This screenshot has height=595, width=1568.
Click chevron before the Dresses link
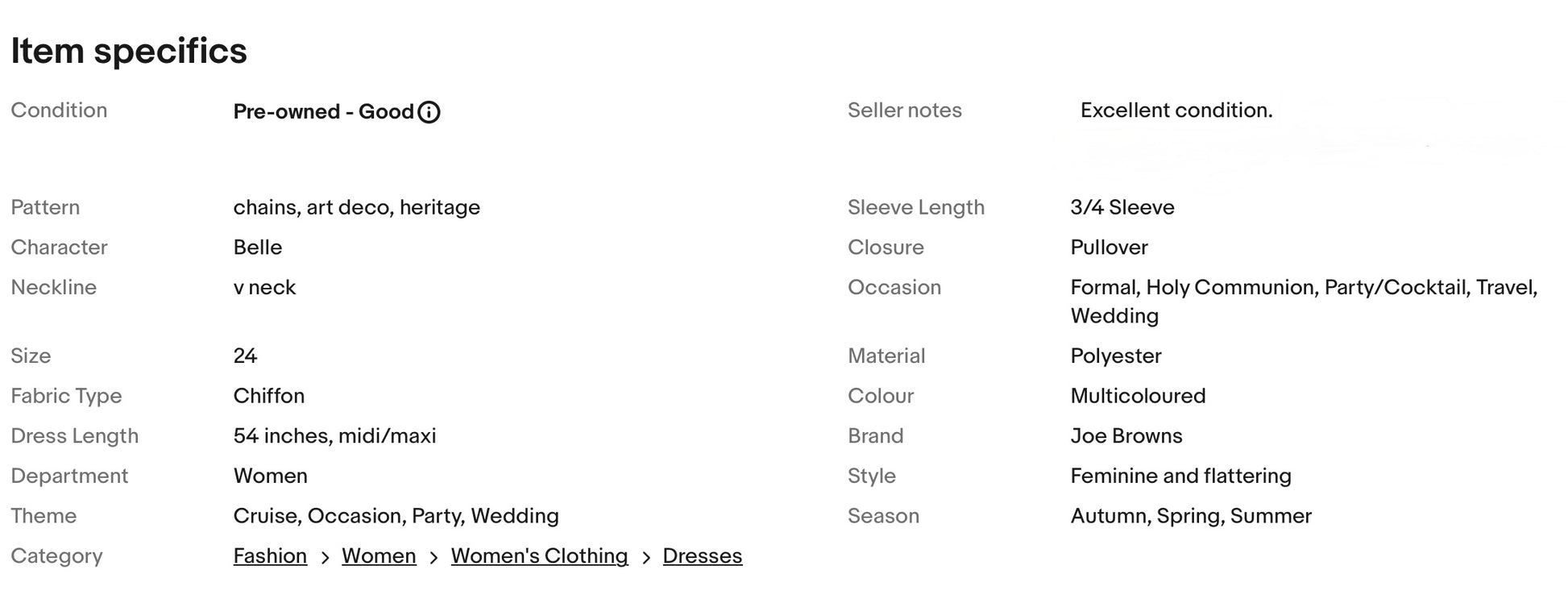click(x=645, y=558)
